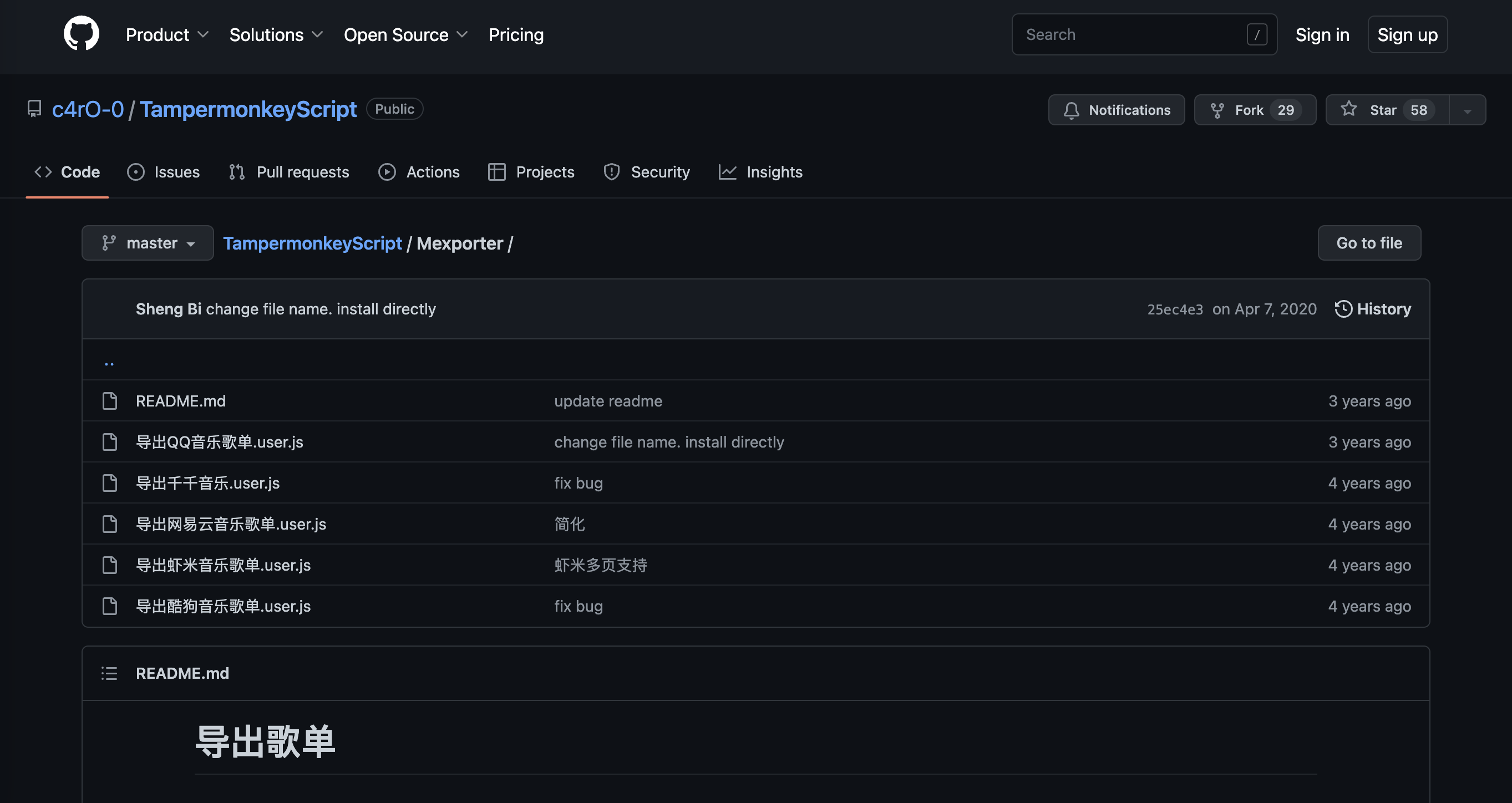The height and width of the screenshot is (803, 1512).
Task: Open the Insights tab
Action: [x=760, y=172]
